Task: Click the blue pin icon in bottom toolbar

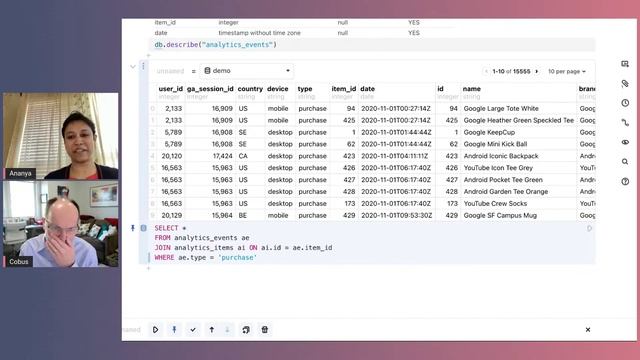Action: pyautogui.click(x=174, y=329)
